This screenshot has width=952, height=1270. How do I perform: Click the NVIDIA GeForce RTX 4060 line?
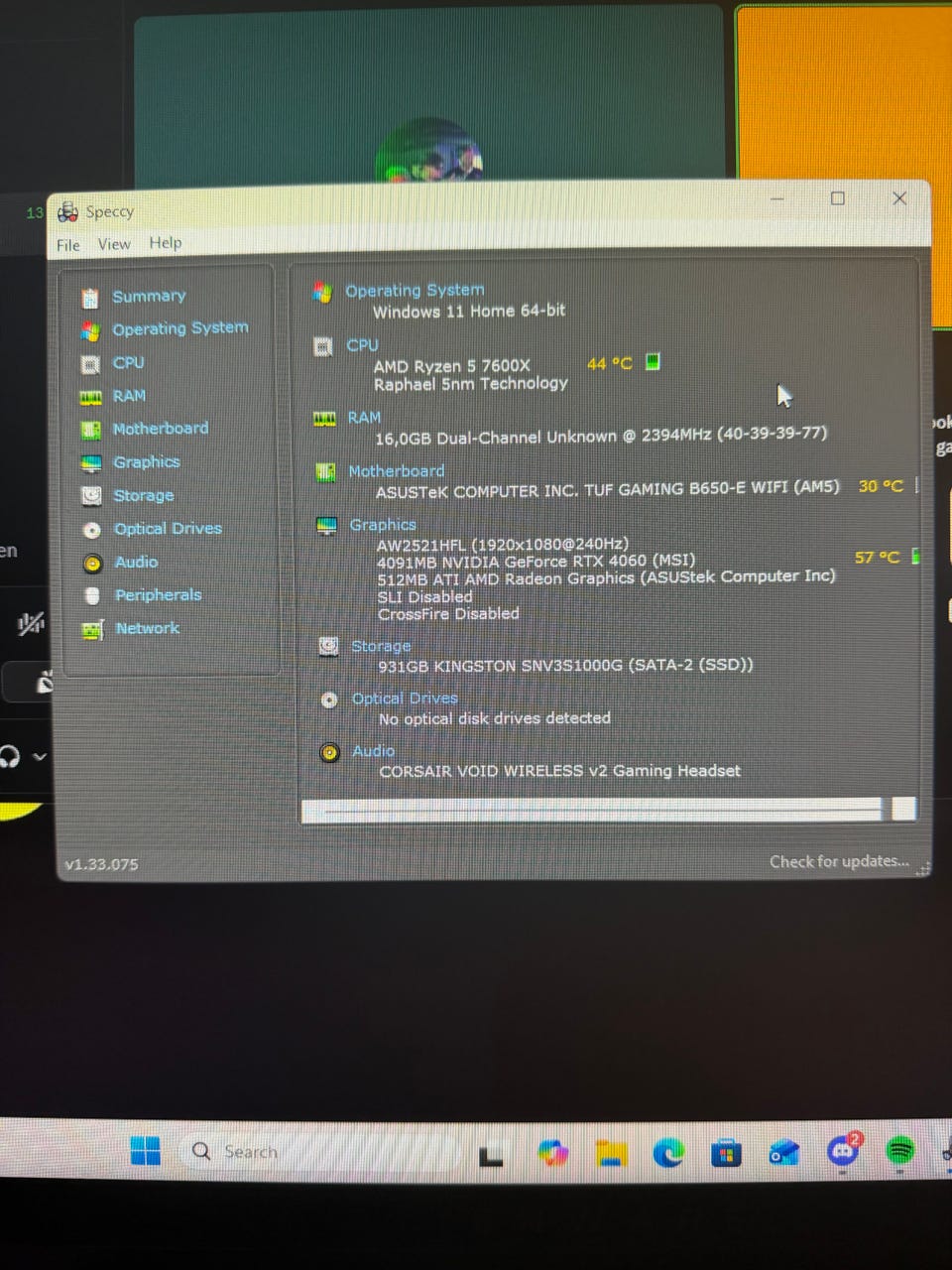tap(535, 561)
